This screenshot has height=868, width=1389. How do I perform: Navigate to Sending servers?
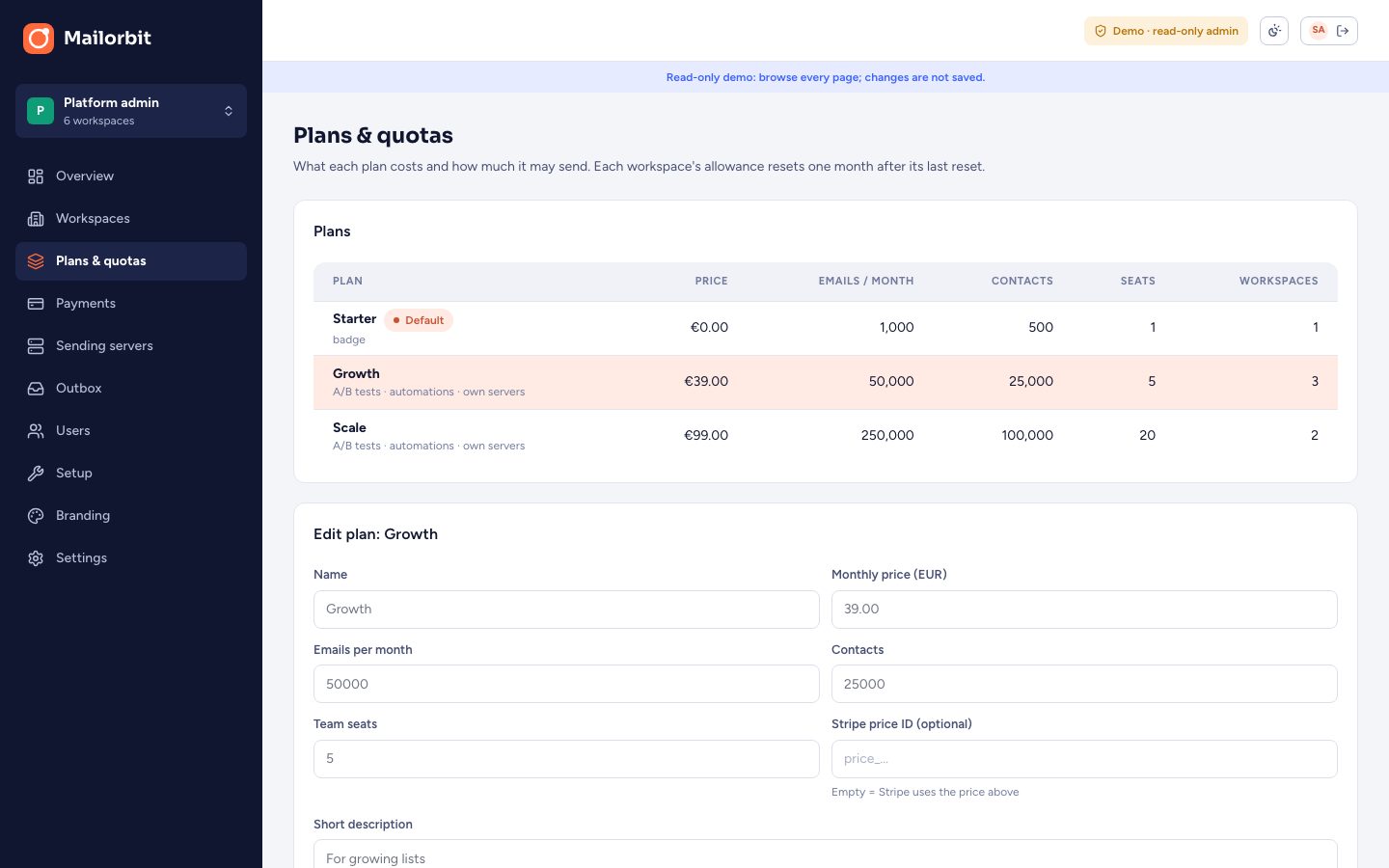[x=131, y=346]
